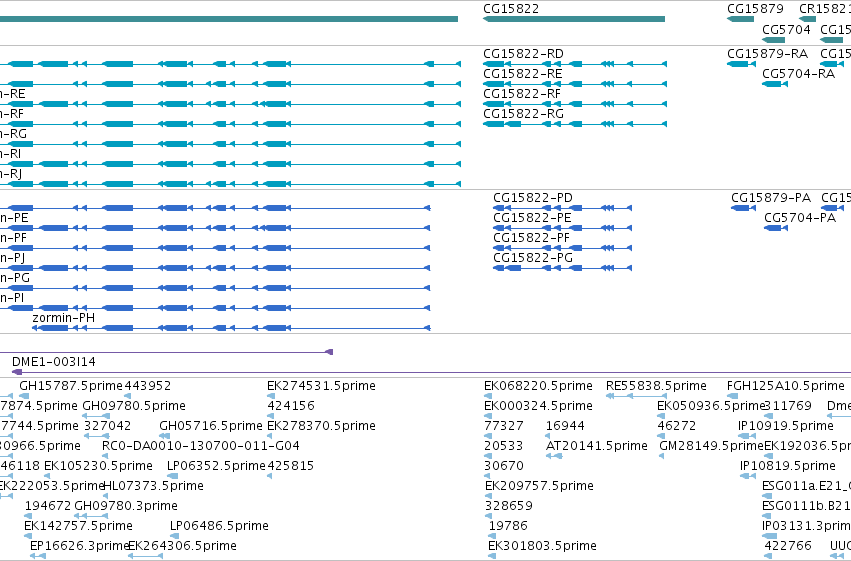Select the CG15822 gene label
The height and width of the screenshot is (561, 851).
pyautogui.click(x=511, y=9)
